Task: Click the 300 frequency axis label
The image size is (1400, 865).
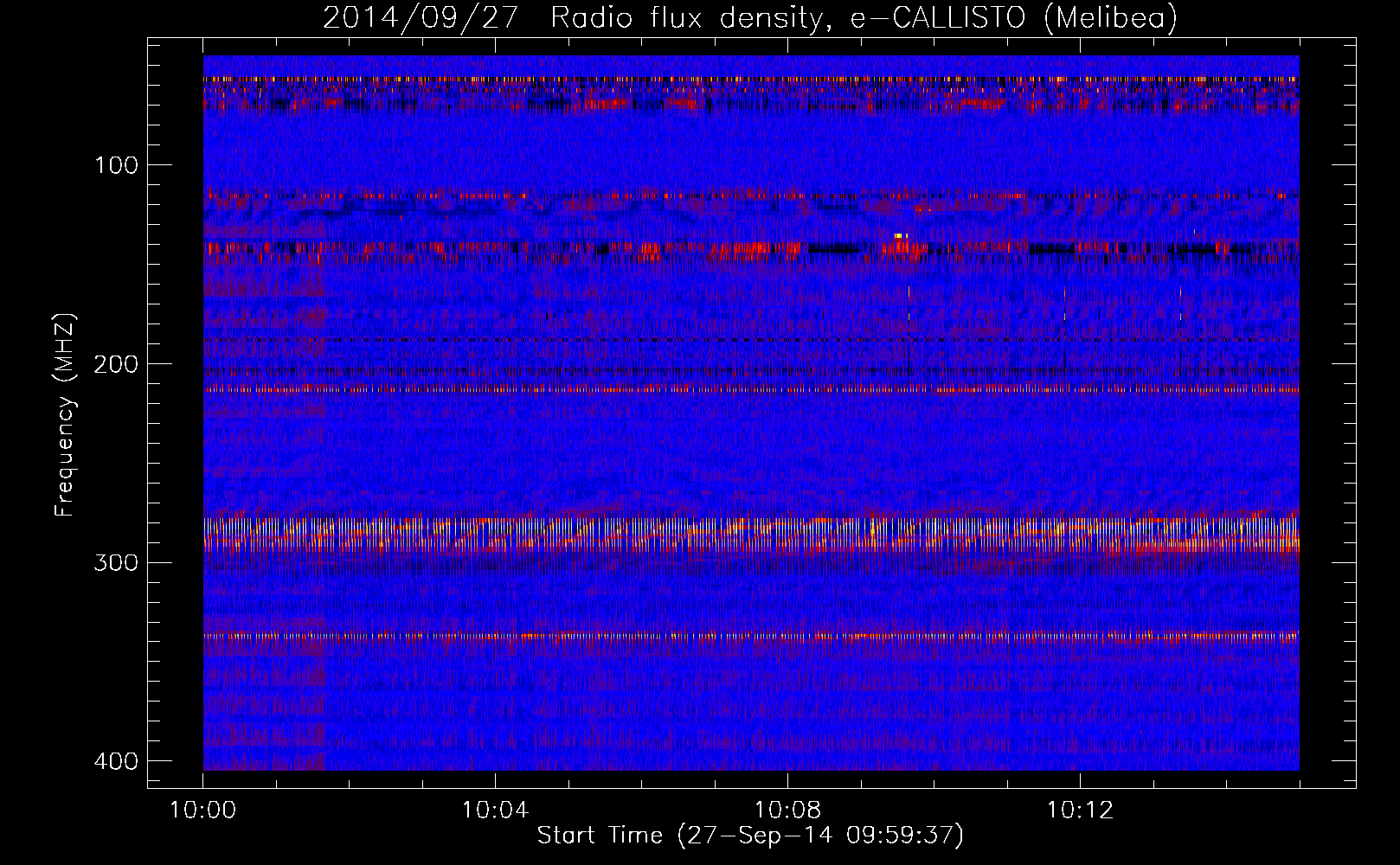Action: [116, 563]
